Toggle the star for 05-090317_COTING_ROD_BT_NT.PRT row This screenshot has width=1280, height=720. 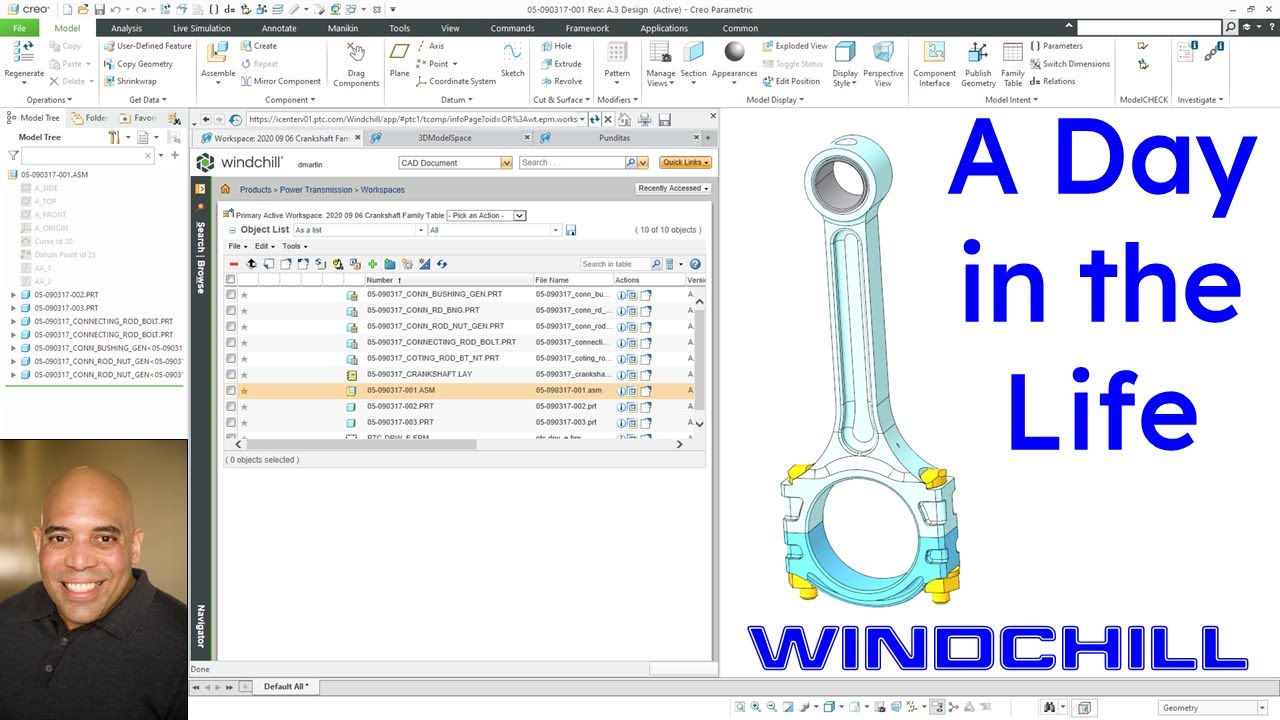[x=244, y=359]
